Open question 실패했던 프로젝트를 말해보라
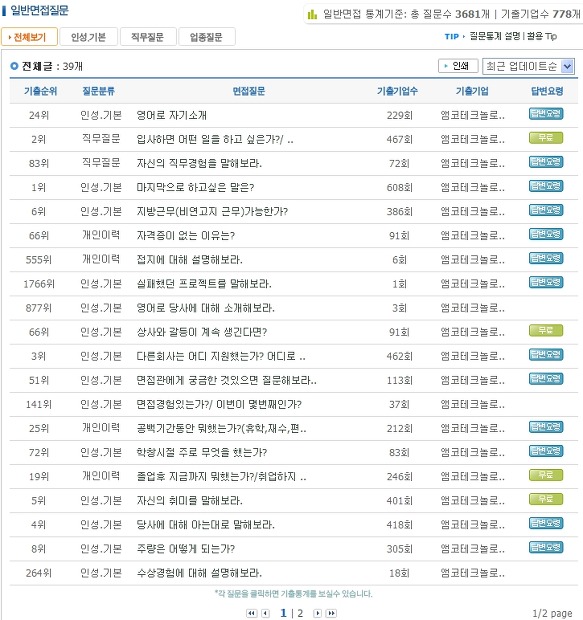583x620 pixels. [x=204, y=284]
